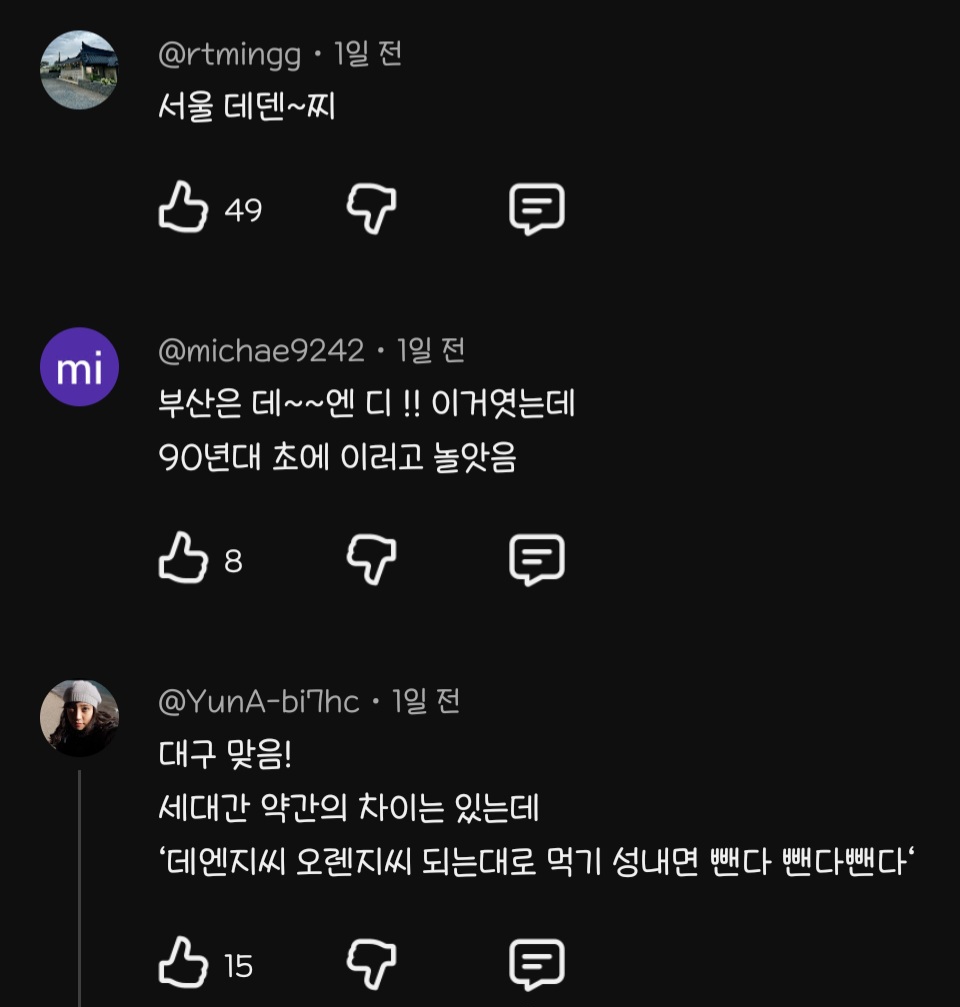This screenshot has height=1007, width=960.
Task: Dislike the comment by @YunA-bi7hc
Action: 372,965
